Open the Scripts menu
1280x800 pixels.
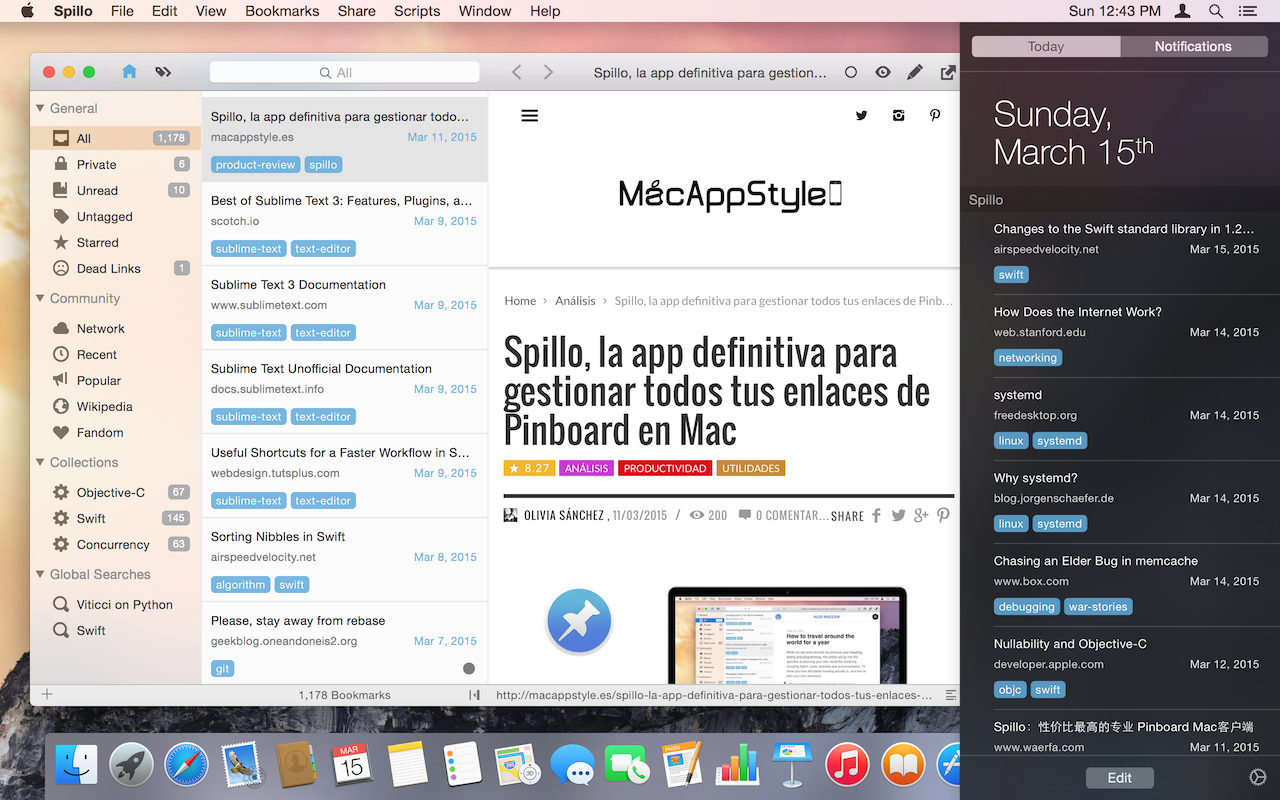(417, 11)
